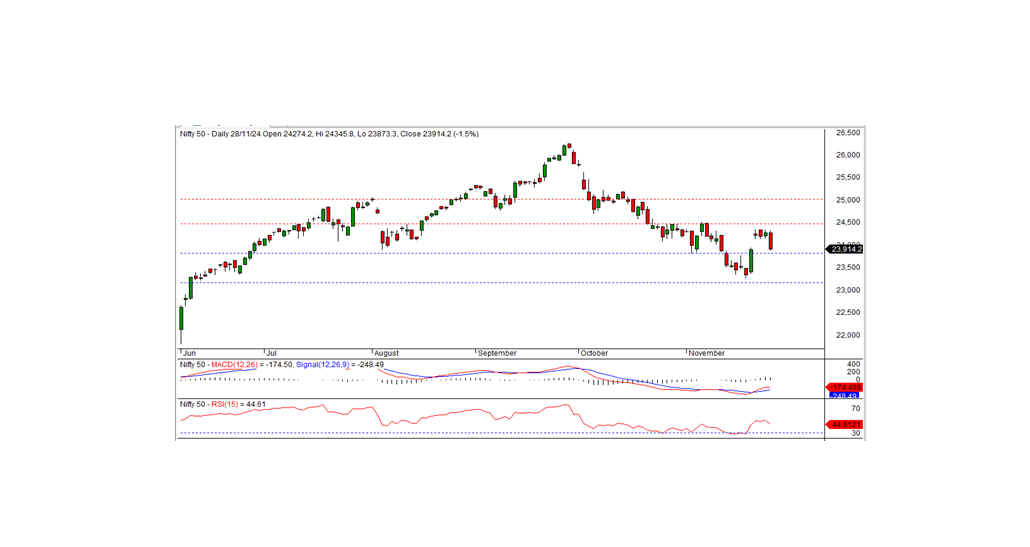This screenshot has height=547, width=1030.
Task: Click the black 23,914.2 current price tag
Action: tap(845, 249)
